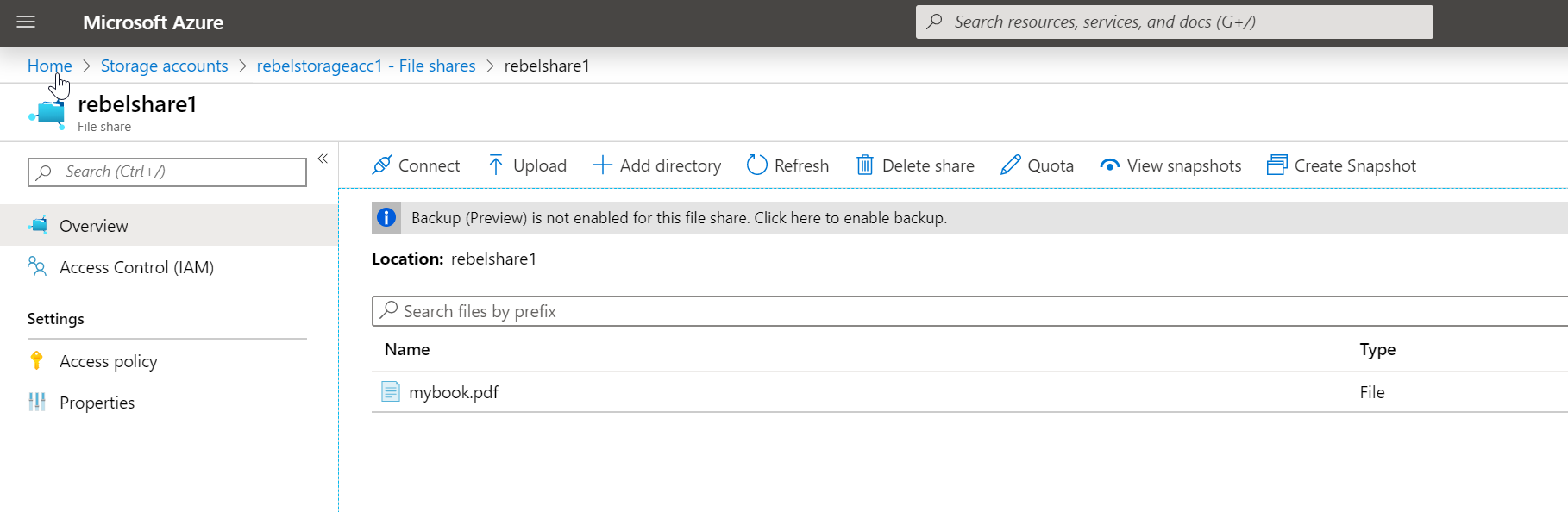Focus the Search files by prefix field
The image size is (1568, 512).
969,311
